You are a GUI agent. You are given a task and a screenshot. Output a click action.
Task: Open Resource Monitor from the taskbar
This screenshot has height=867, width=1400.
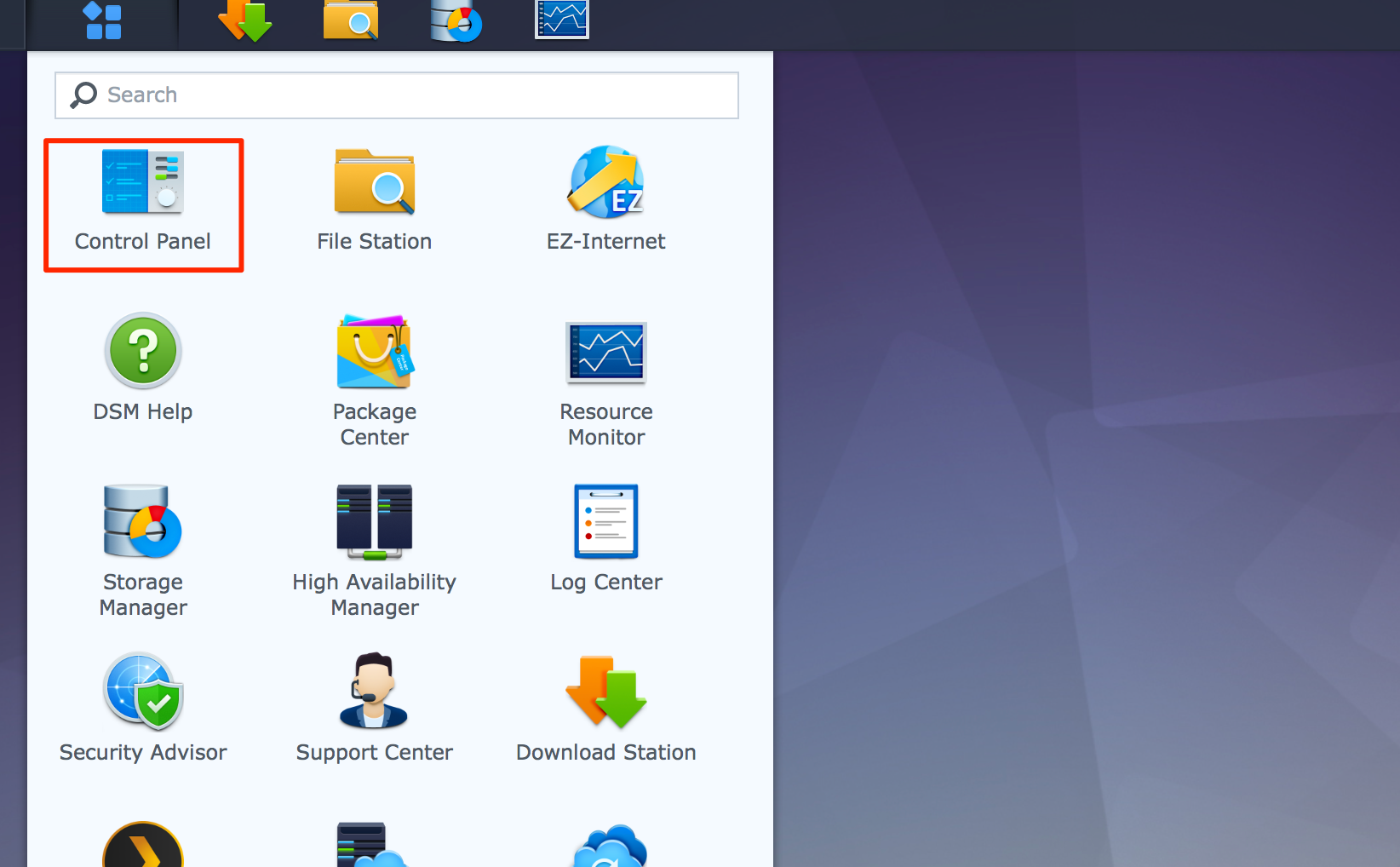click(x=562, y=20)
